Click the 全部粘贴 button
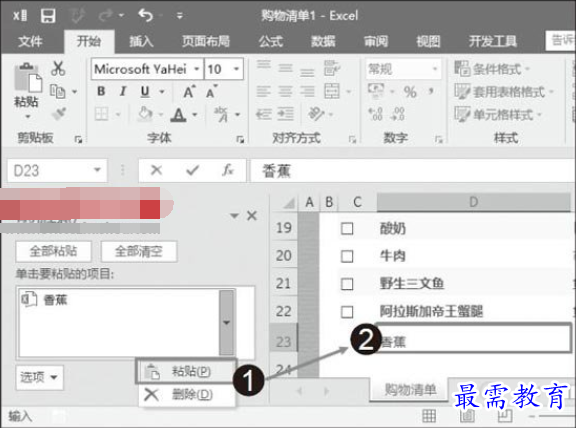Screen dimensions: 576x428 54,251
